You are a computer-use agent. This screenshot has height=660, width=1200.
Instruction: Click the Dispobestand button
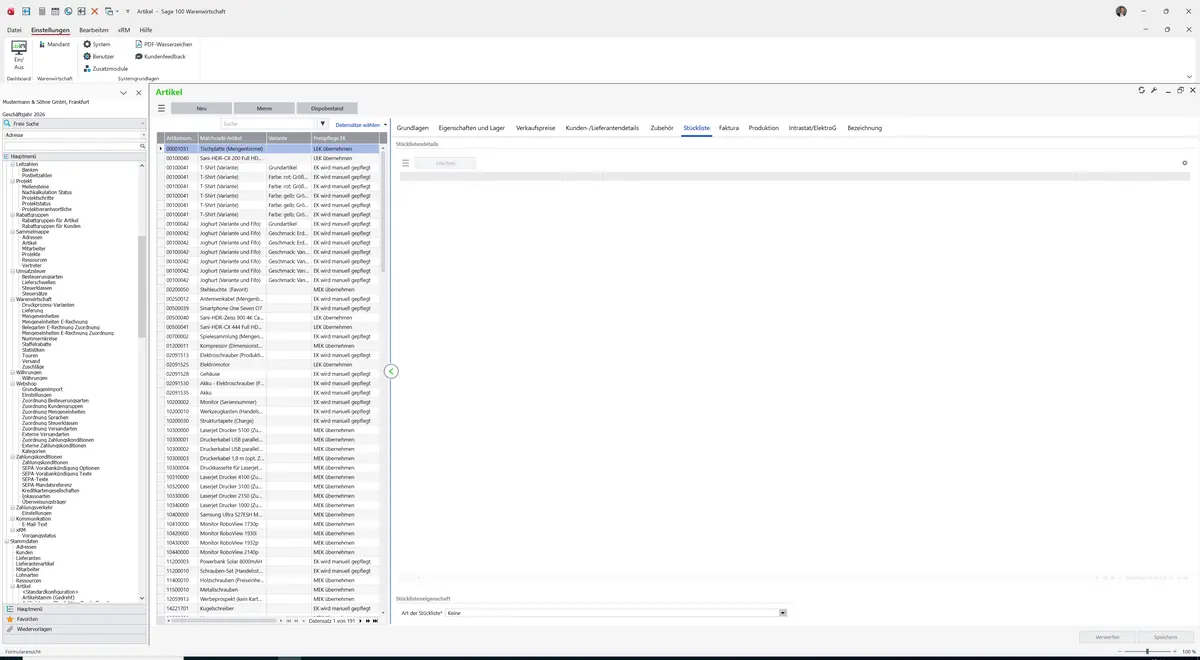tap(327, 108)
